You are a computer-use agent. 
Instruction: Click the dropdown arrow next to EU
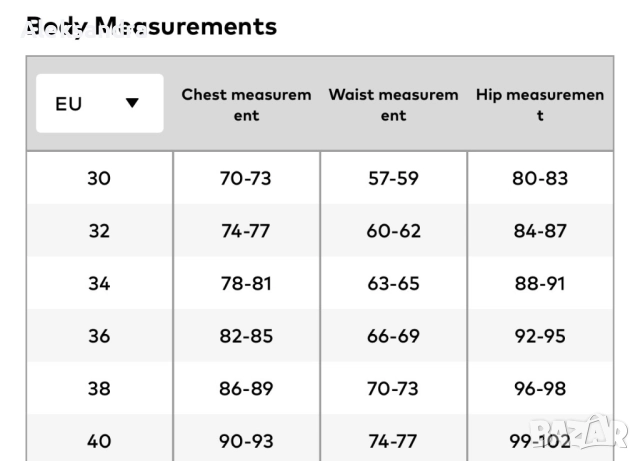coord(132,103)
